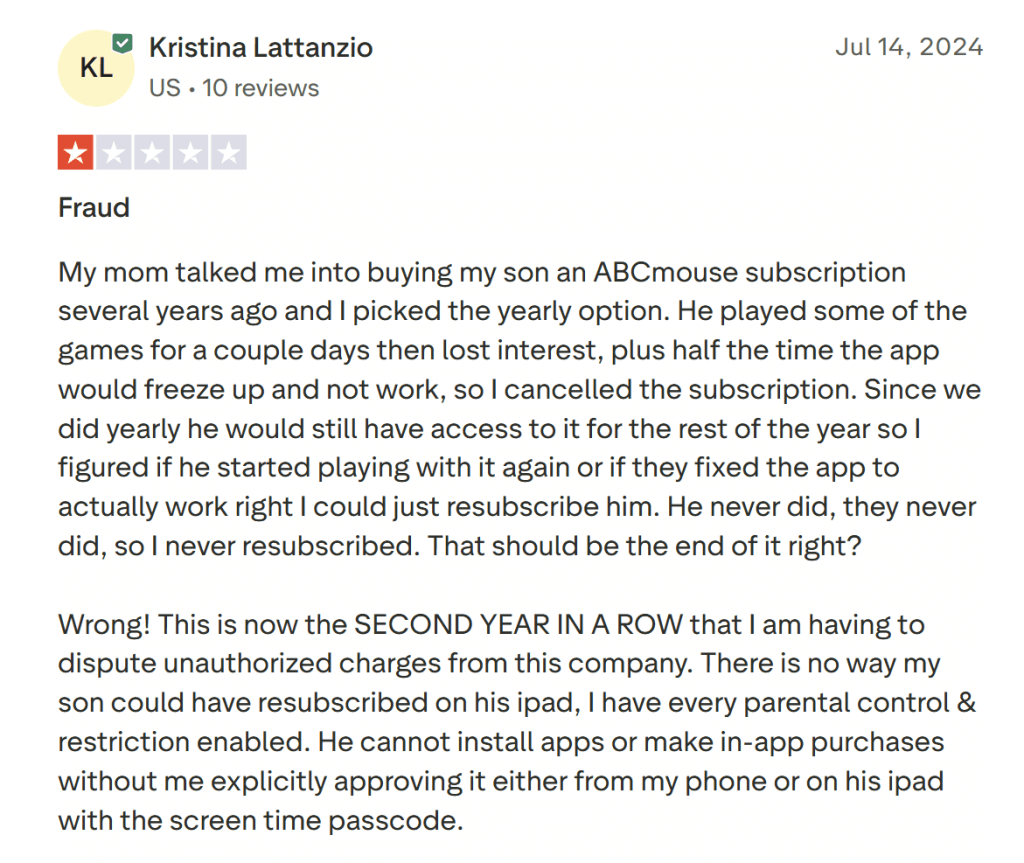Screen dimensions: 1024x863
Task: Click the red first rating star
Action: click(74, 153)
